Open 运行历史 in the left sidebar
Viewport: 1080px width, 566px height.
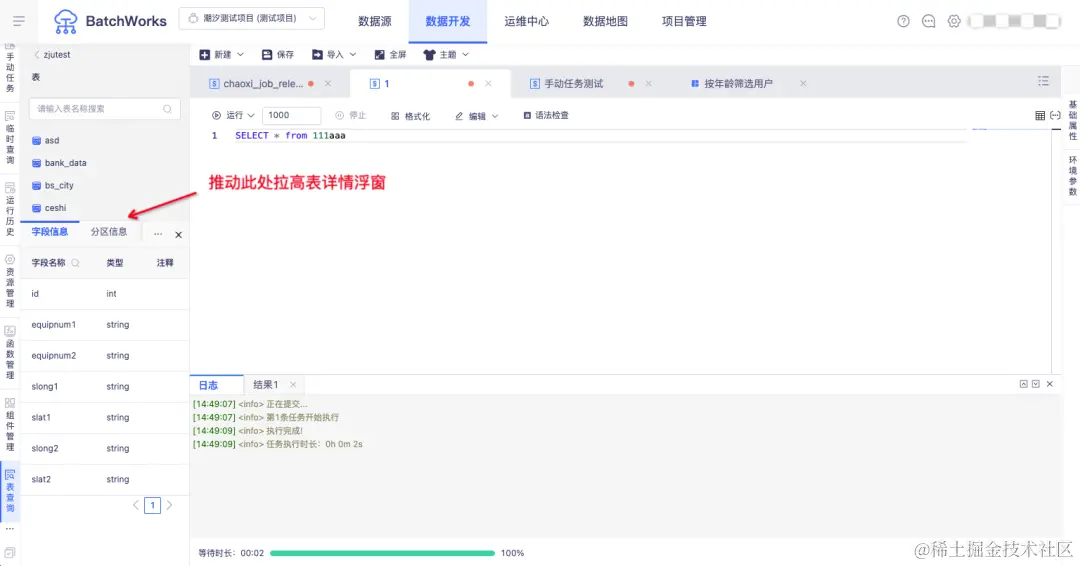click(10, 209)
